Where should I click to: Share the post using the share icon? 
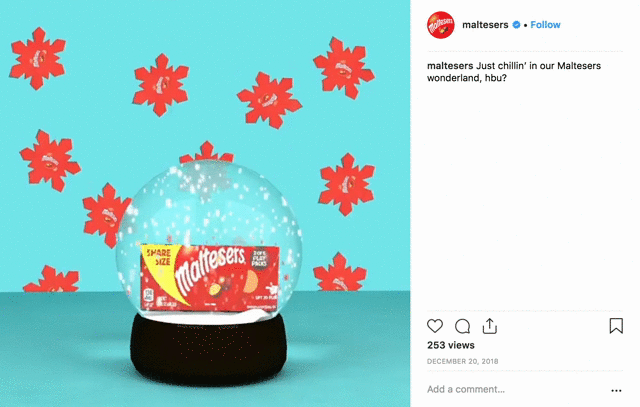pyautogui.click(x=489, y=326)
